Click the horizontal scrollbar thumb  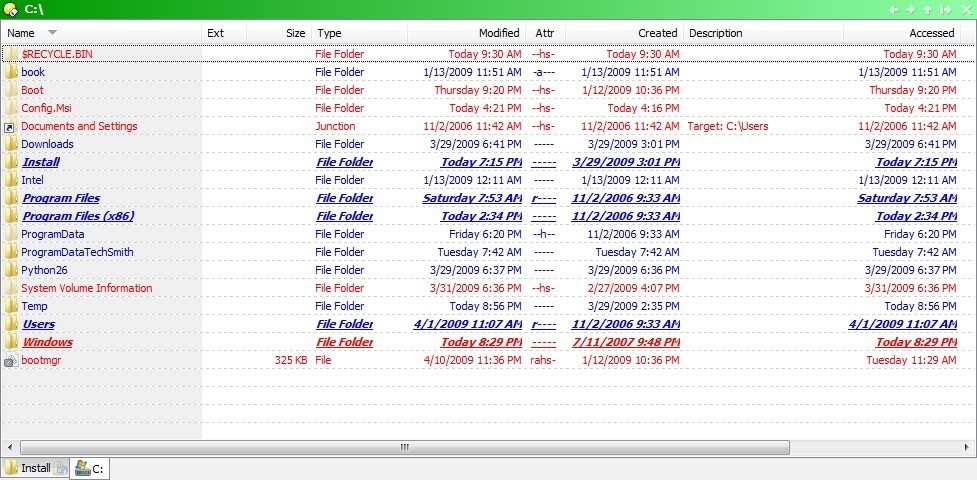[404, 447]
